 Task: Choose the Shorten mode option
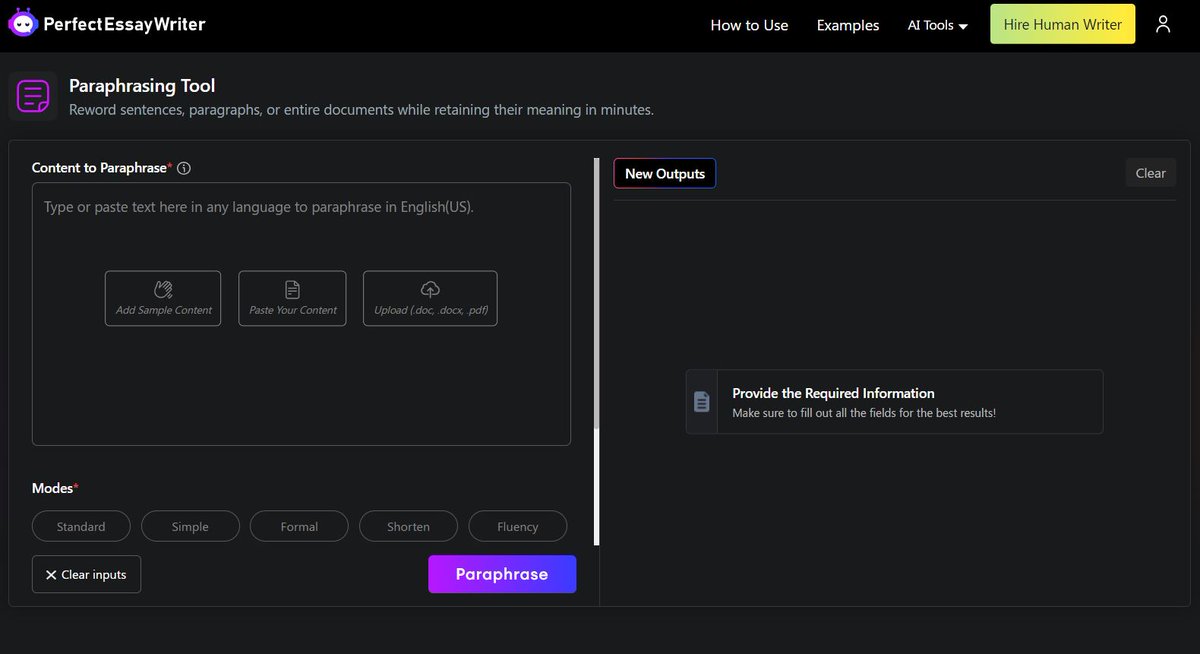click(x=408, y=526)
